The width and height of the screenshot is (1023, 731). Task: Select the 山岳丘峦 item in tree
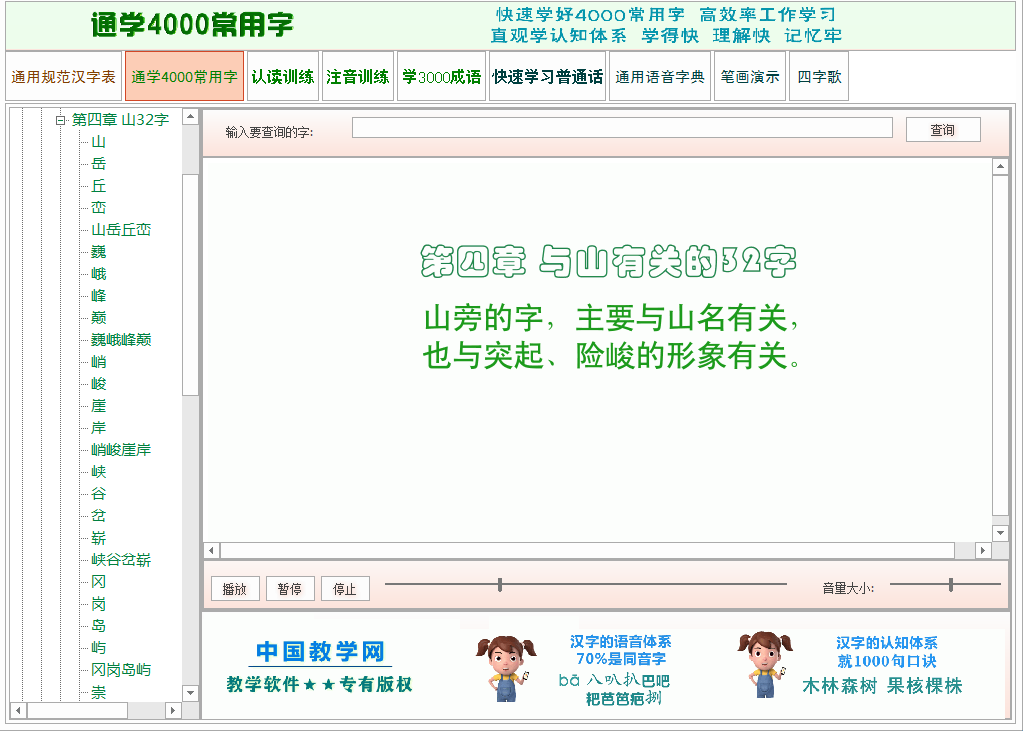pos(121,230)
